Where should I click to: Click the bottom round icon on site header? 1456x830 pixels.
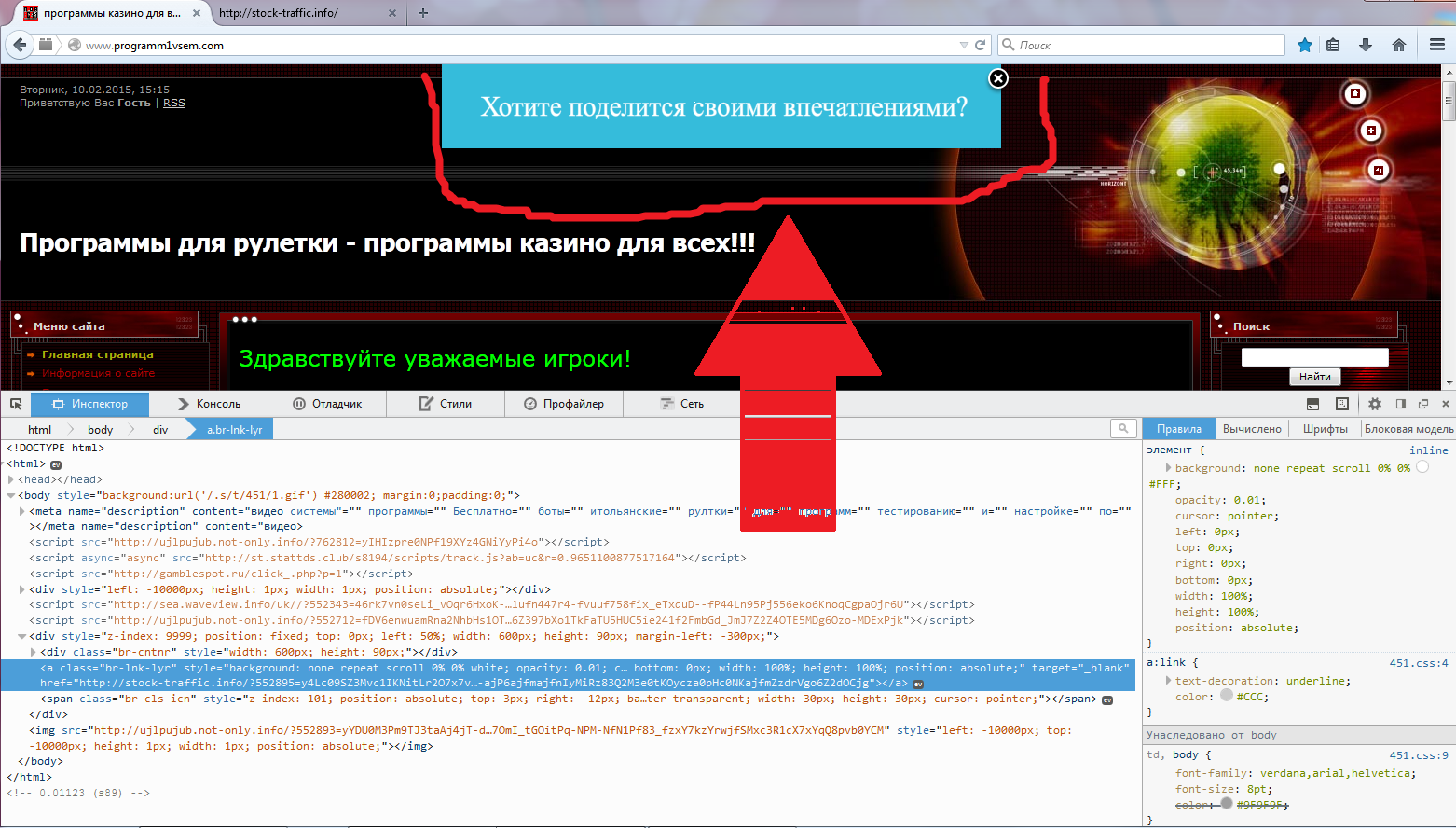pyautogui.click(x=1379, y=170)
